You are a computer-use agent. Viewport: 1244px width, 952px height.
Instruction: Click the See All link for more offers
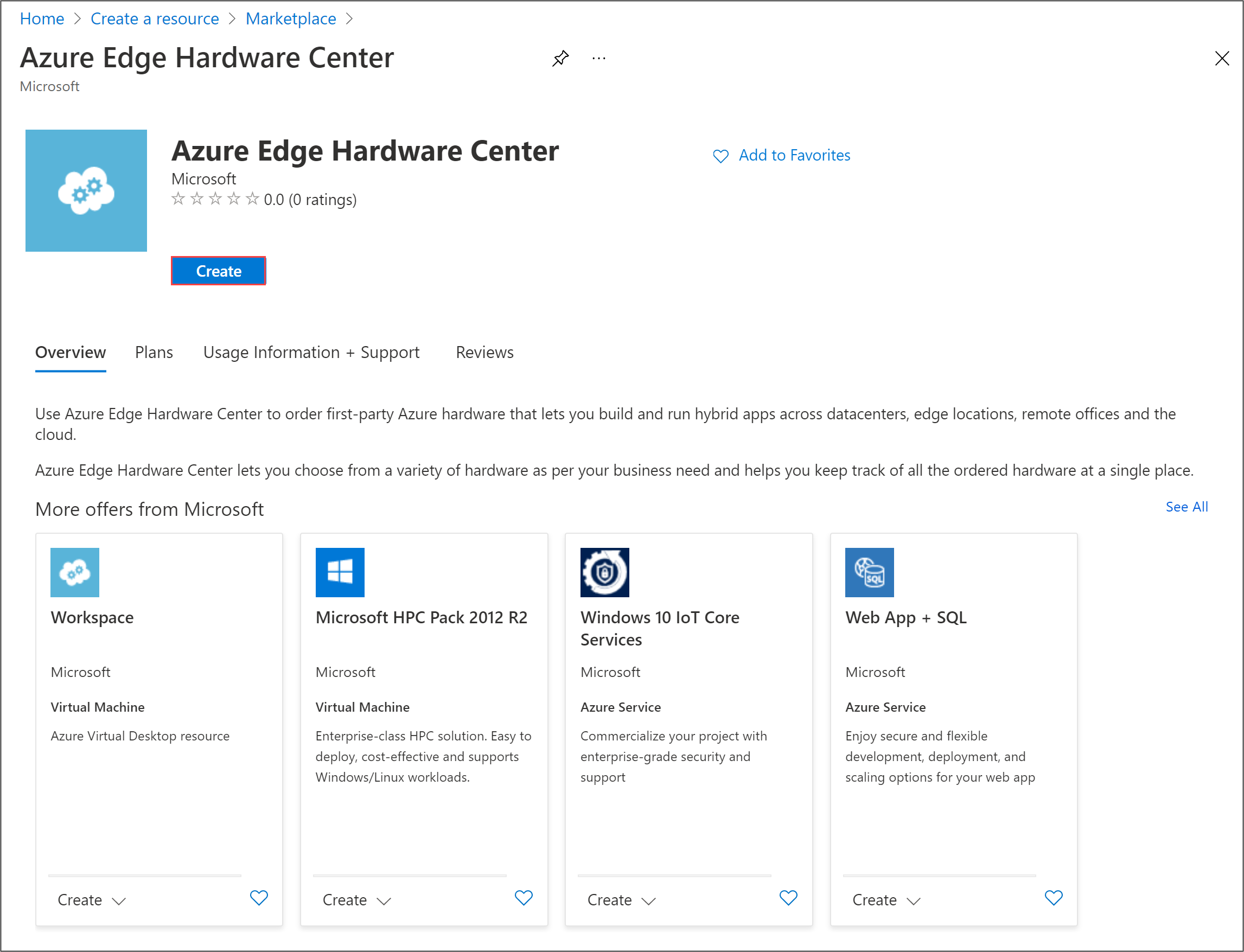coord(1187,507)
